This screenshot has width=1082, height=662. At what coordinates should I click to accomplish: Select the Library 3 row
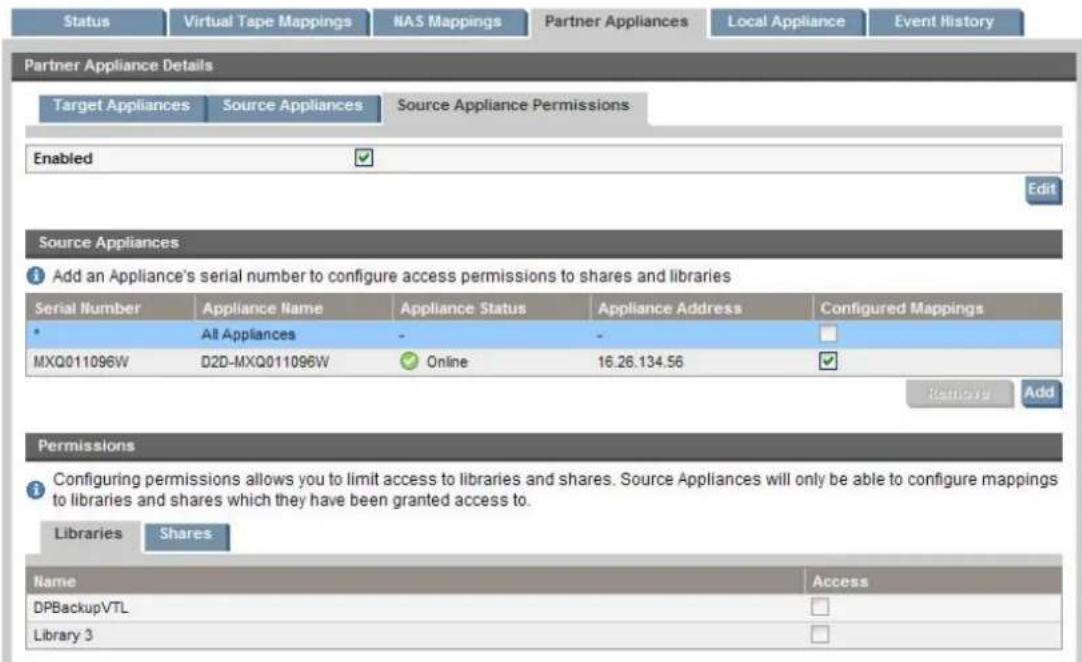click(x=544, y=635)
